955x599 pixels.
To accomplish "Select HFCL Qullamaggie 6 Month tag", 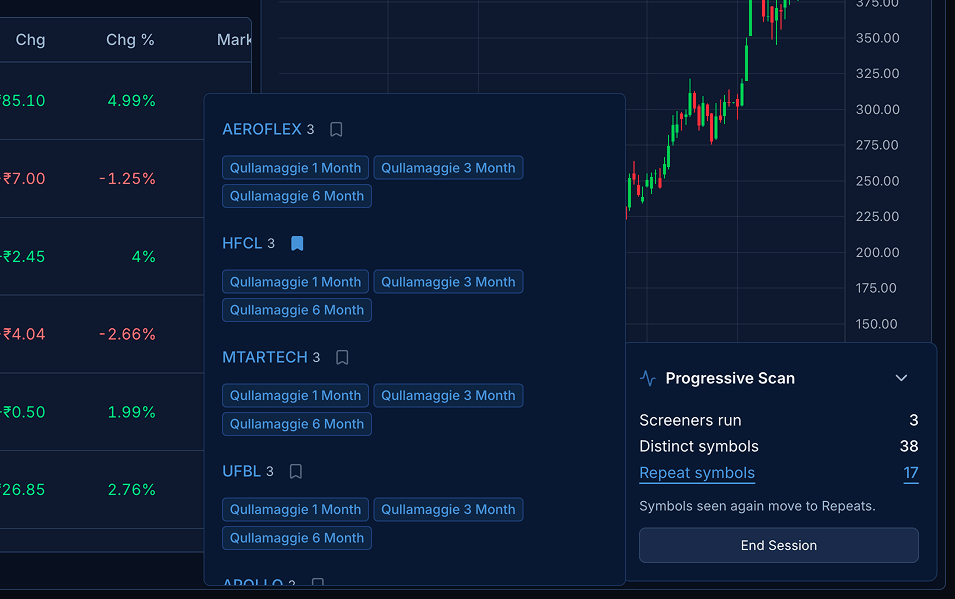I will (x=297, y=310).
